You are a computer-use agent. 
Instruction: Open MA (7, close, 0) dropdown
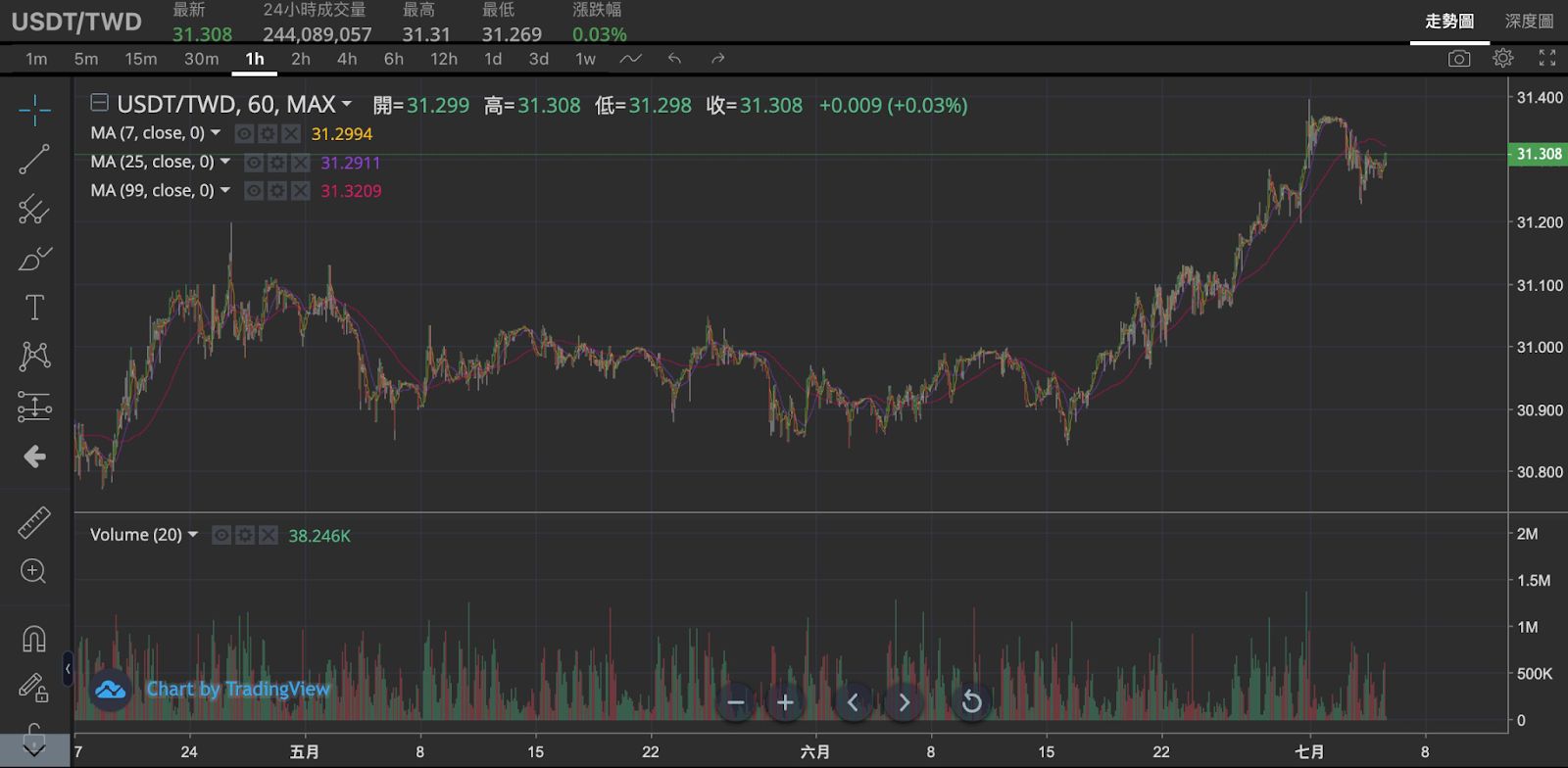coord(216,133)
